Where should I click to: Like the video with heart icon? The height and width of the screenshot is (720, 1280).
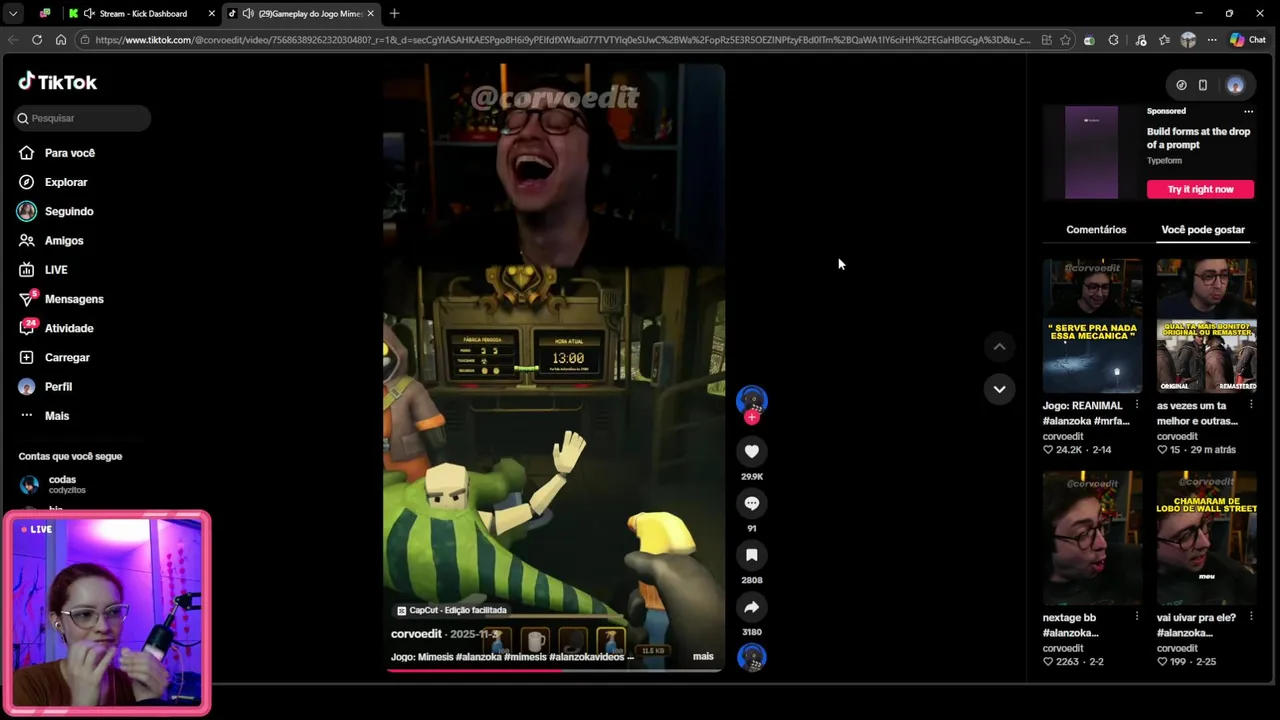click(x=752, y=451)
